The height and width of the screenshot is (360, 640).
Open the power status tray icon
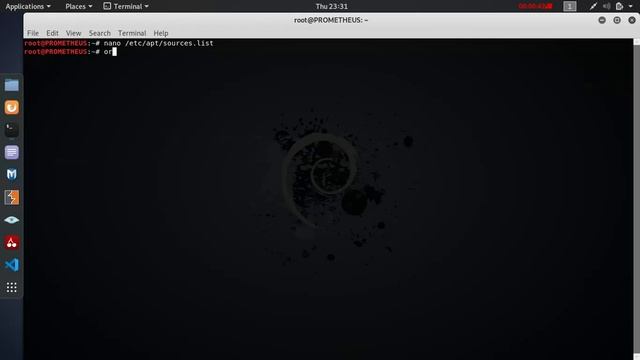pos(619,6)
